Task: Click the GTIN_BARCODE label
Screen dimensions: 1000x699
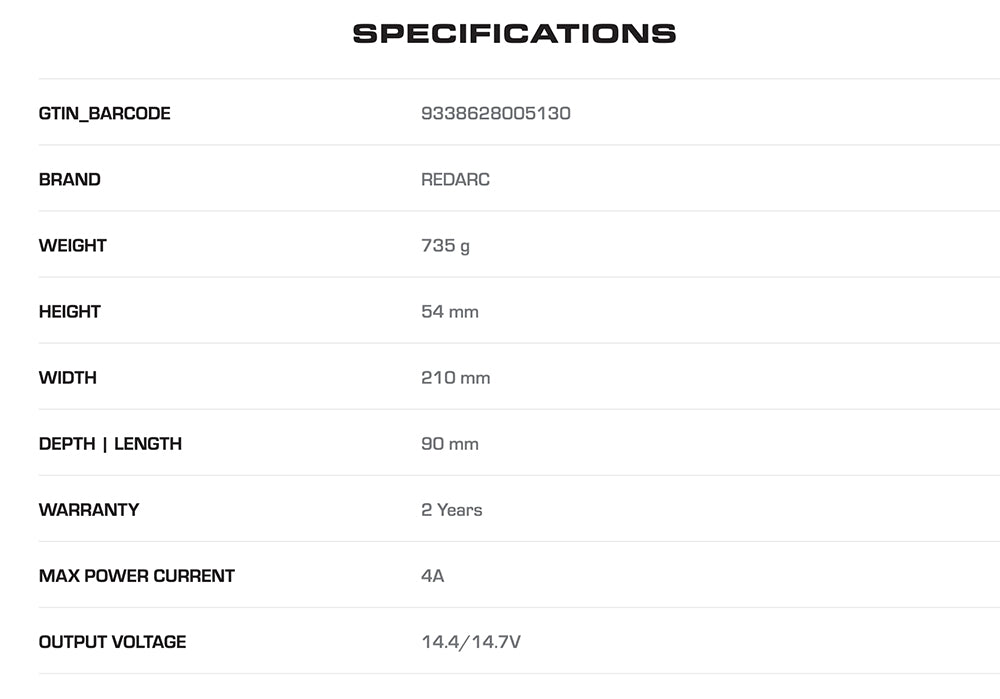Action: [104, 114]
